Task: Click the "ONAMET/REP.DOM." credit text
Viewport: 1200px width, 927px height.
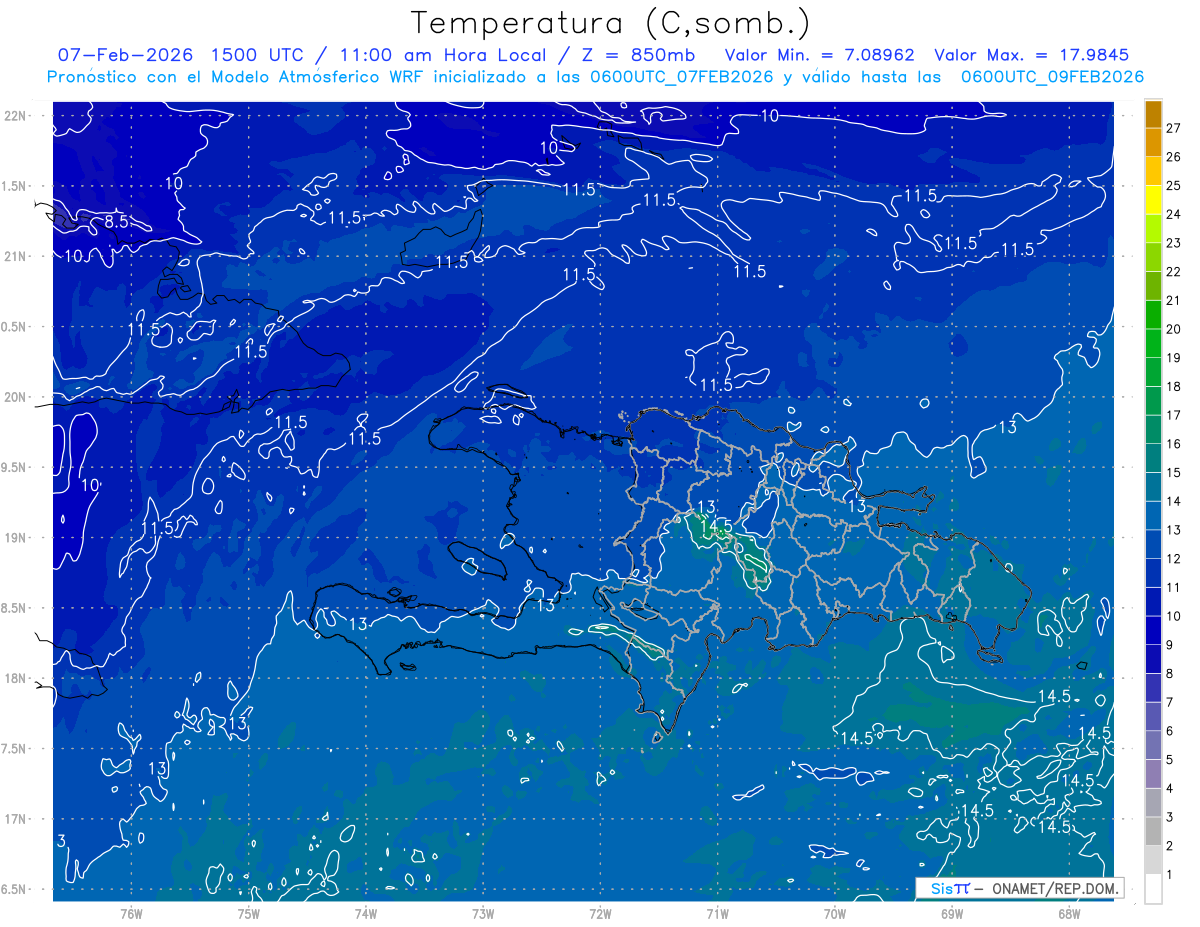Action: pos(1056,888)
